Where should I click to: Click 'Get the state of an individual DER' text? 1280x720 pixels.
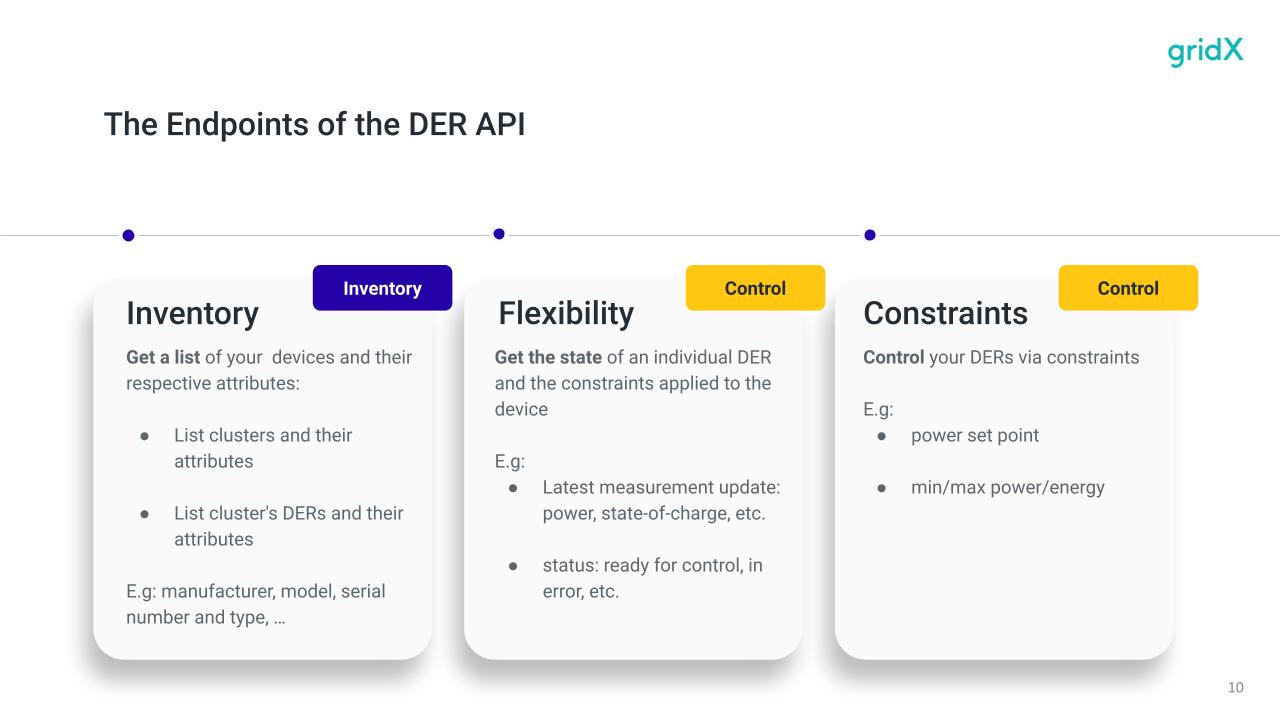pos(633,383)
